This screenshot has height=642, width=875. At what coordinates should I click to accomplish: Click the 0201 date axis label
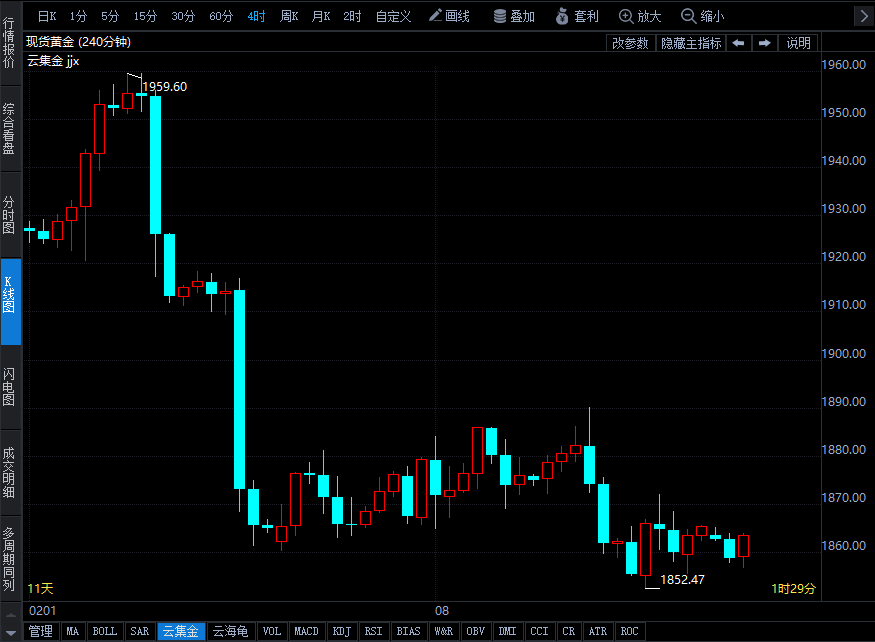(42, 611)
